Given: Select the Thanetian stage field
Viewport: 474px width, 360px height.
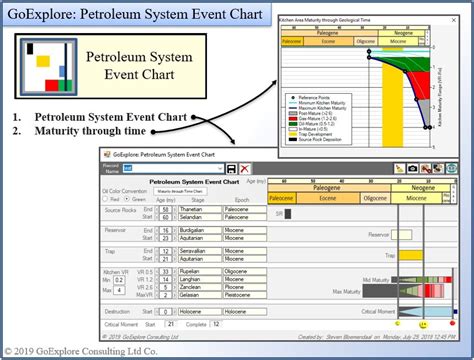Looking at the screenshot, I should 200,209.
